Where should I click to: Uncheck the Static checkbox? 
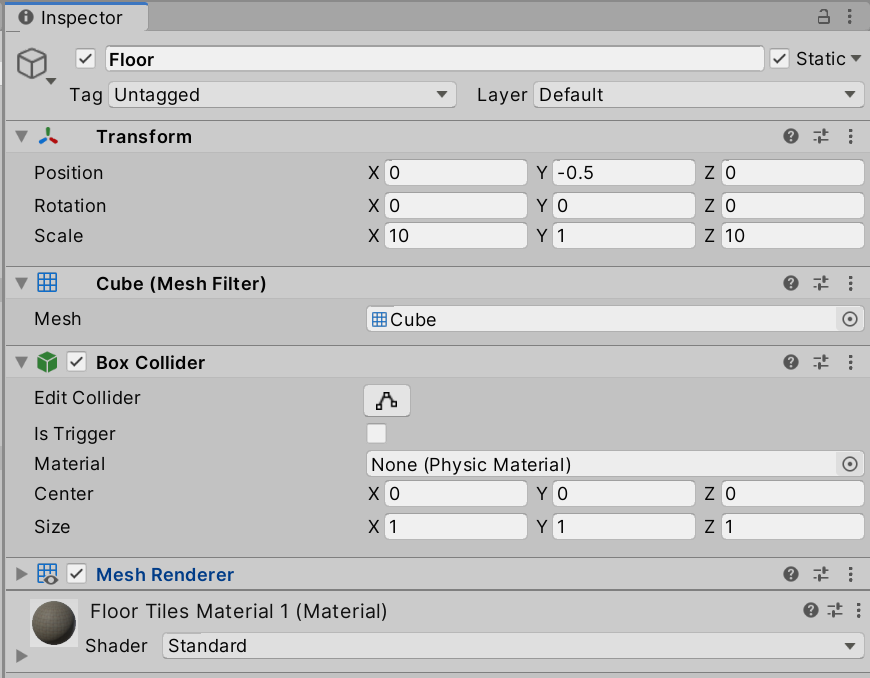click(777, 58)
